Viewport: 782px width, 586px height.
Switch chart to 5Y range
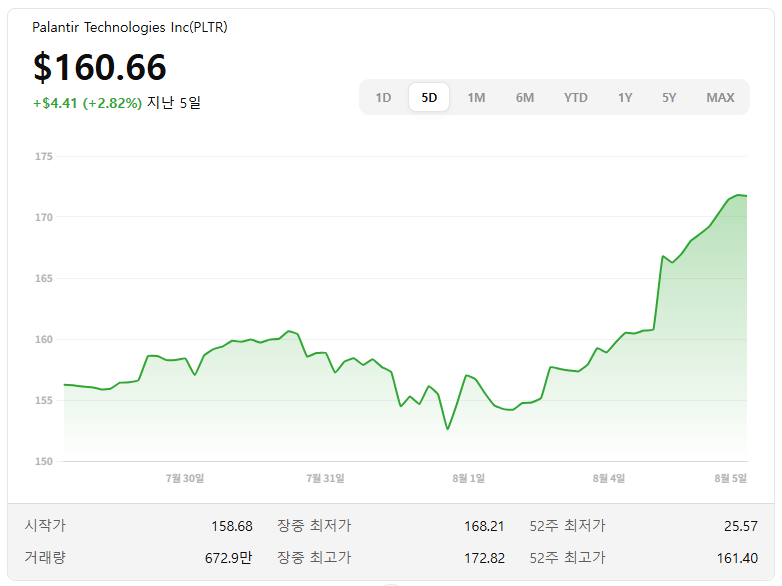point(669,97)
